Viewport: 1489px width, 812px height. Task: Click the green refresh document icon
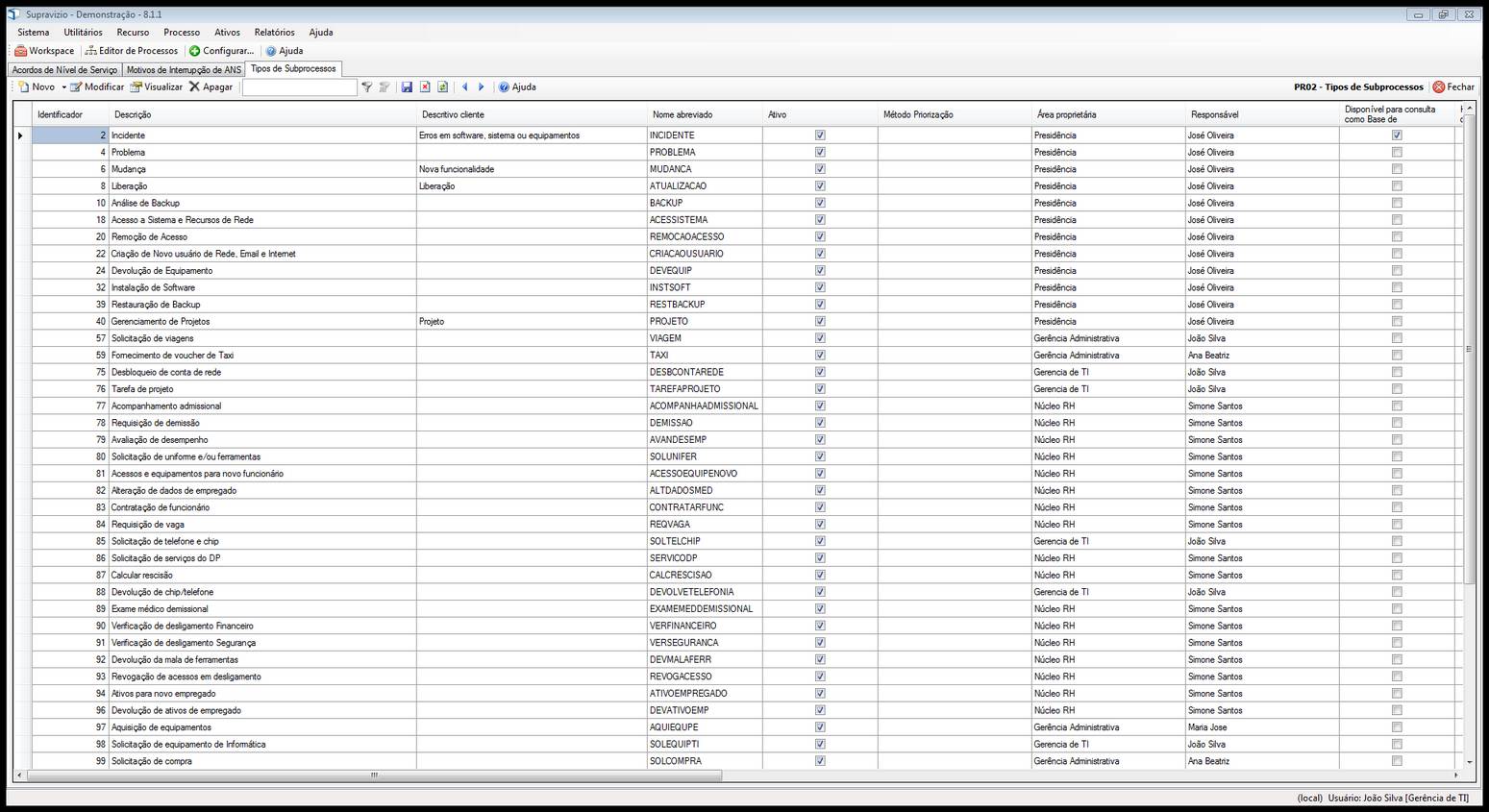442,86
